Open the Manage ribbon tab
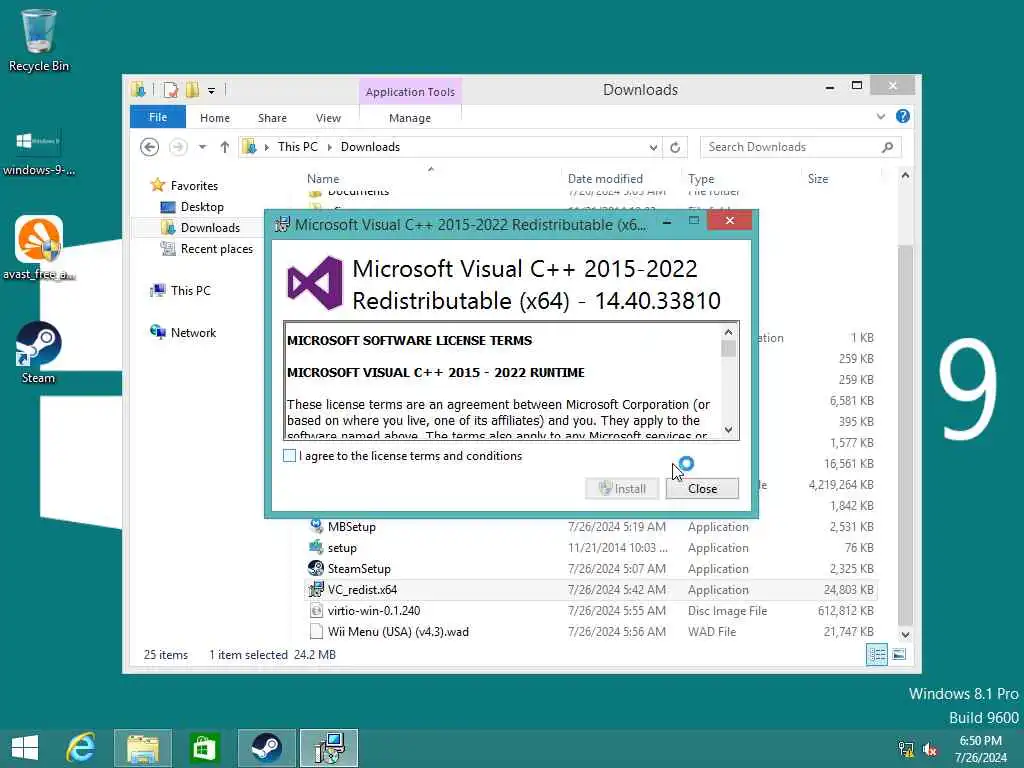 coord(409,118)
